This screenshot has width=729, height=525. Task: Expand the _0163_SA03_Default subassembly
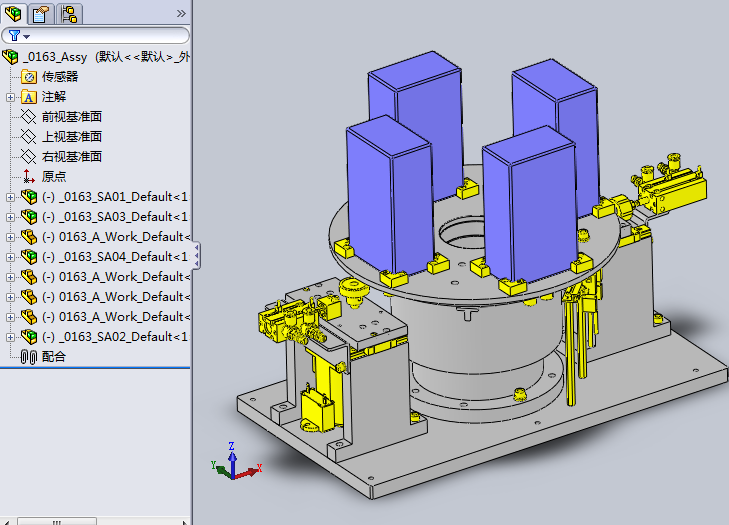pos(10,217)
